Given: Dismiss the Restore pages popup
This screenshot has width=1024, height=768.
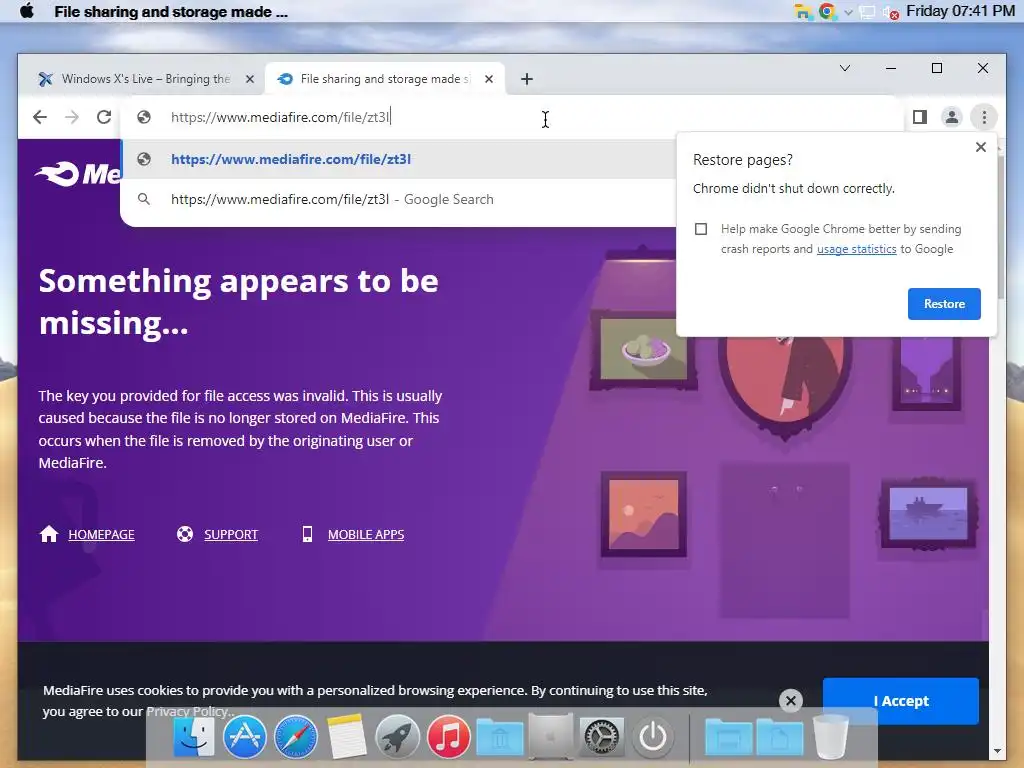Looking at the screenshot, I should tap(980, 147).
